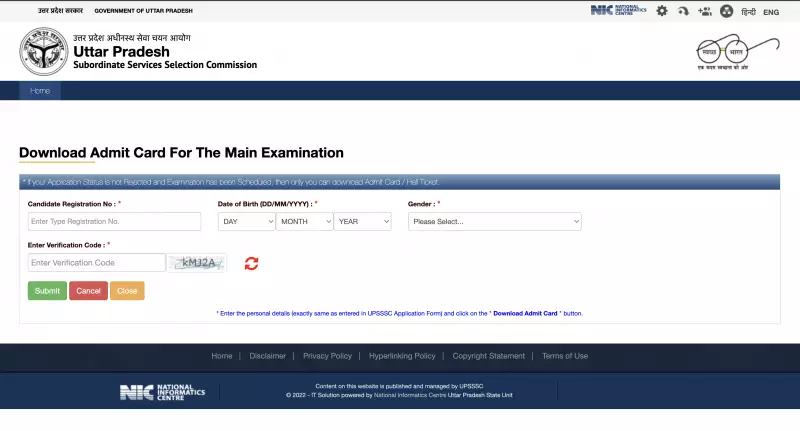Open the YEAR dropdown
The width and height of the screenshot is (800, 431).
[363, 221]
